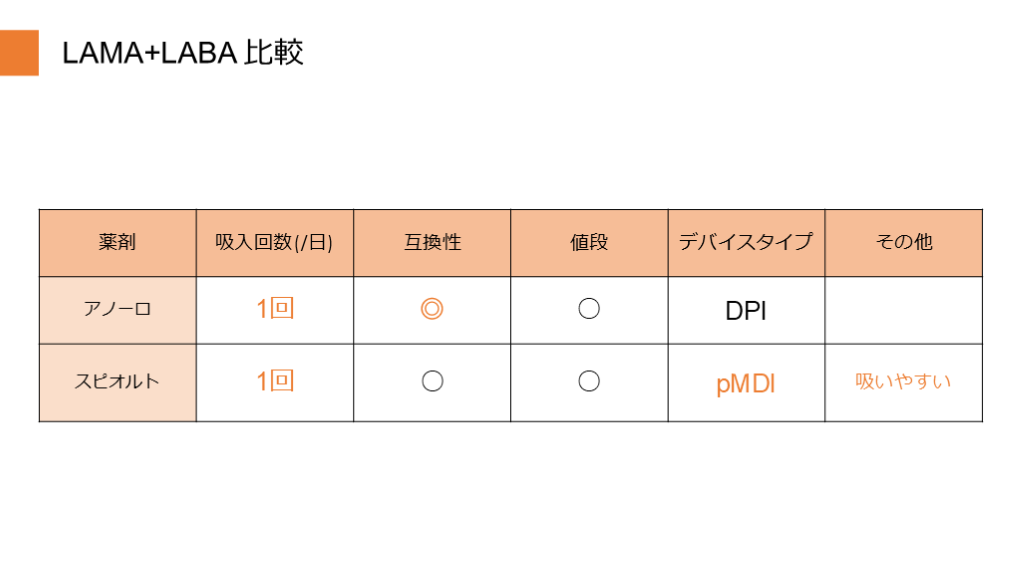Screen dimensions: 1024x576
Task: Select the スピオルト drug name cell
Action: pyautogui.click(x=117, y=381)
